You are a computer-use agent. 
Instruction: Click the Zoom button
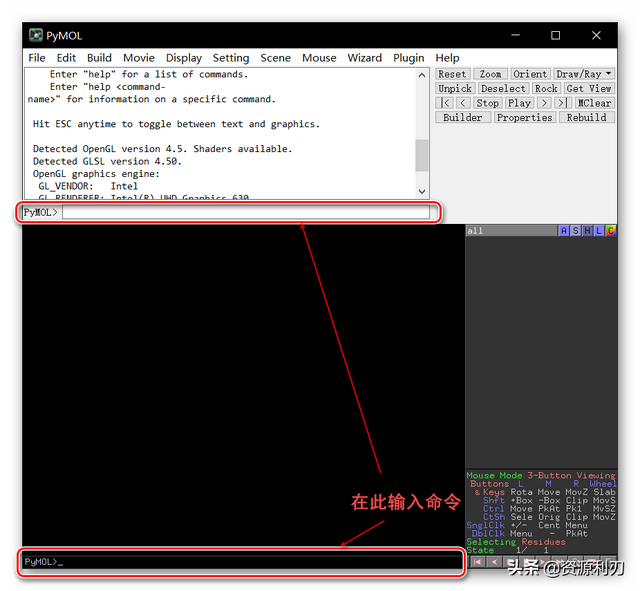click(490, 74)
